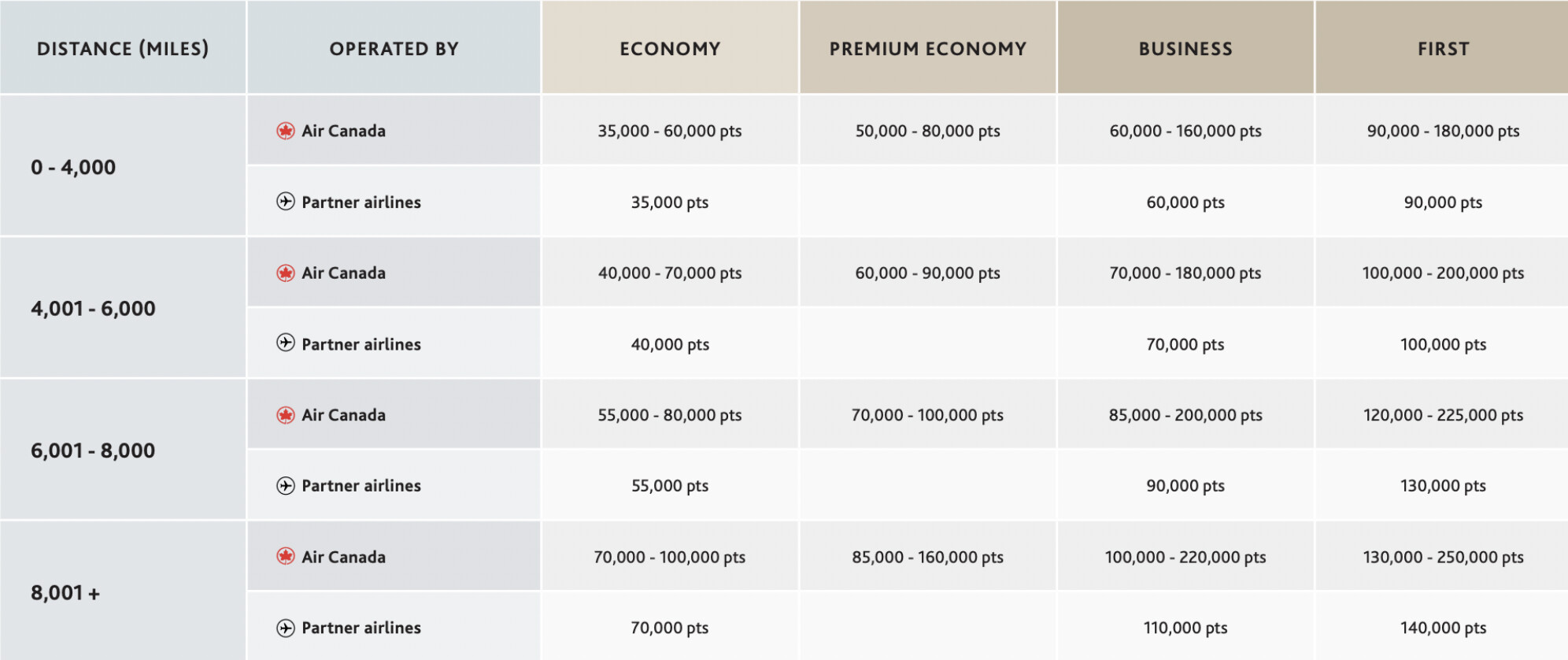Click the Partner airlines plane icon in the 4,001 - 6,000 row
Image resolution: width=1568 pixels, height=660 pixels.
(286, 343)
